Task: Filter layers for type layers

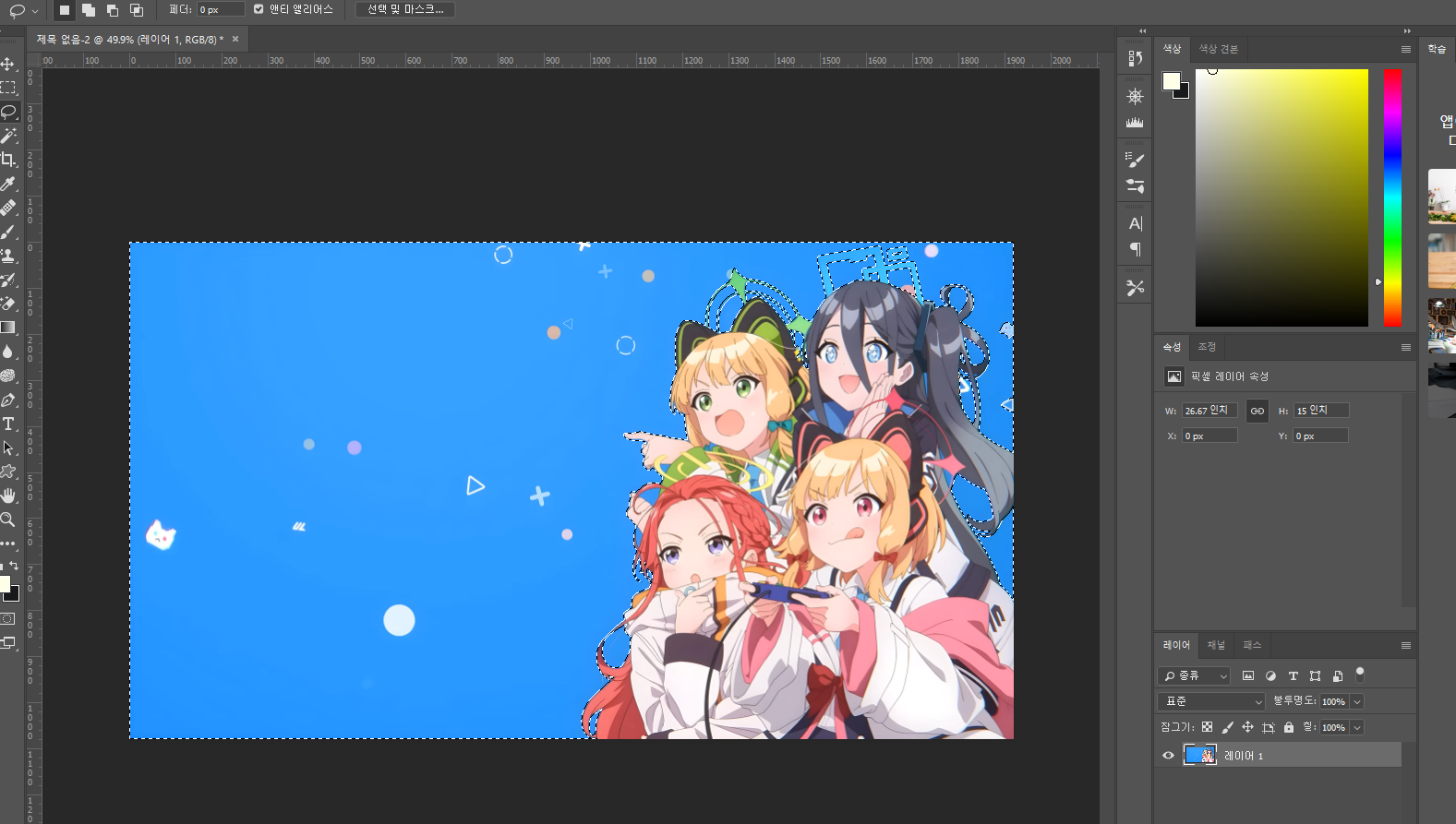Action: click(x=1293, y=675)
